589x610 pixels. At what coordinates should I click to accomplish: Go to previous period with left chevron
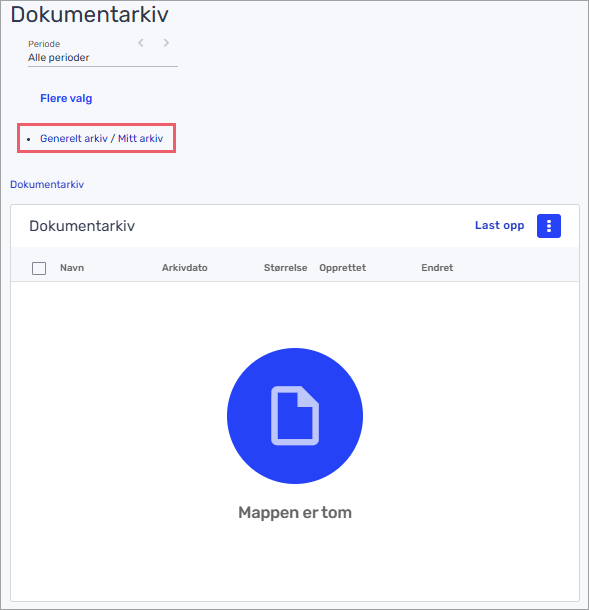tap(141, 43)
